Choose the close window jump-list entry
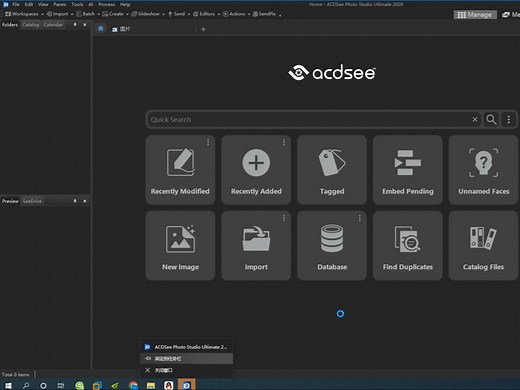 [186, 370]
